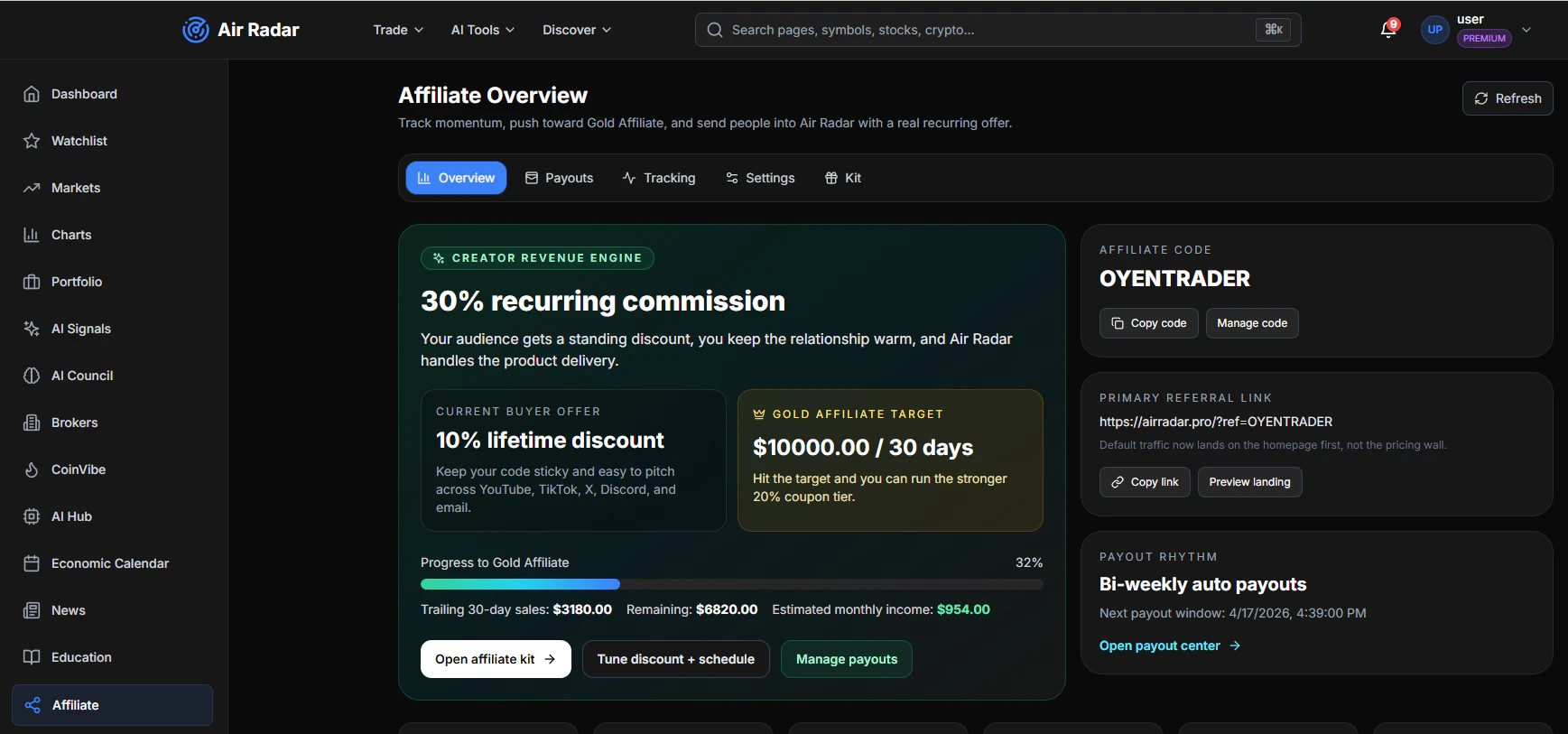Click the ⌘K shortcut badge
This screenshot has width=1568, height=734.
pyautogui.click(x=1273, y=30)
